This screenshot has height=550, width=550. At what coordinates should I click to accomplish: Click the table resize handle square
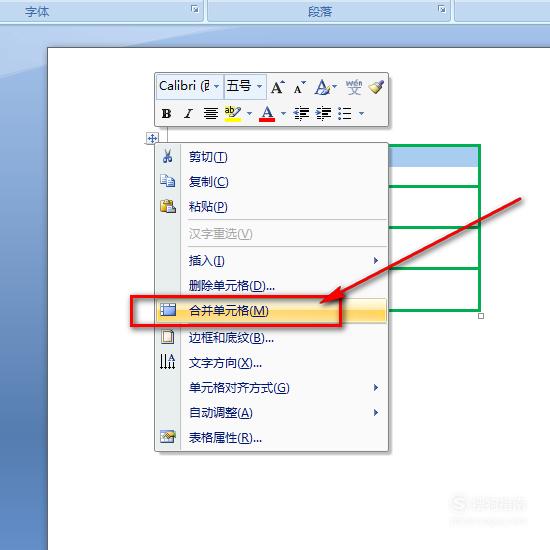click(481, 316)
